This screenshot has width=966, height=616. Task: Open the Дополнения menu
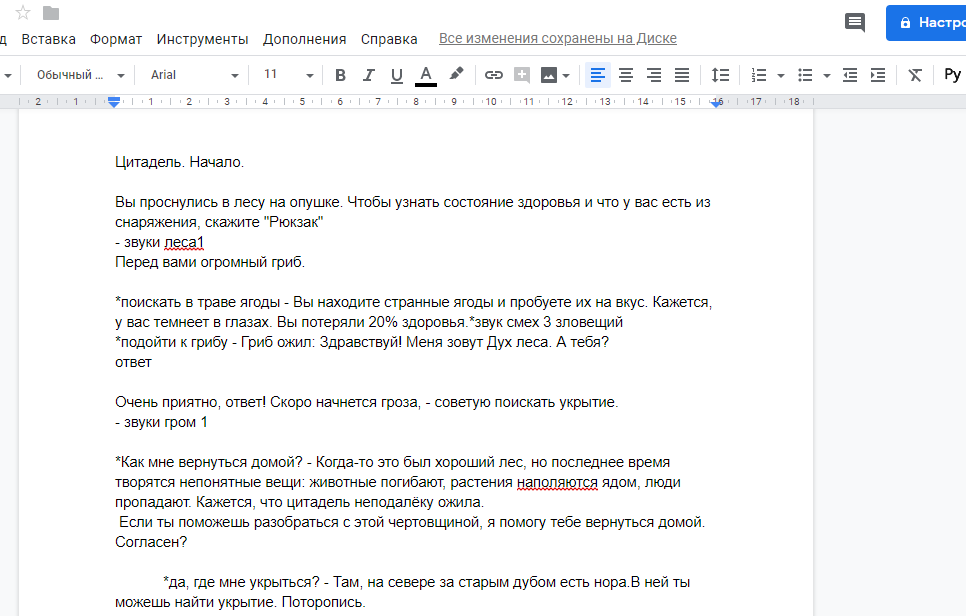pyautogui.click(x=304, y=39)
